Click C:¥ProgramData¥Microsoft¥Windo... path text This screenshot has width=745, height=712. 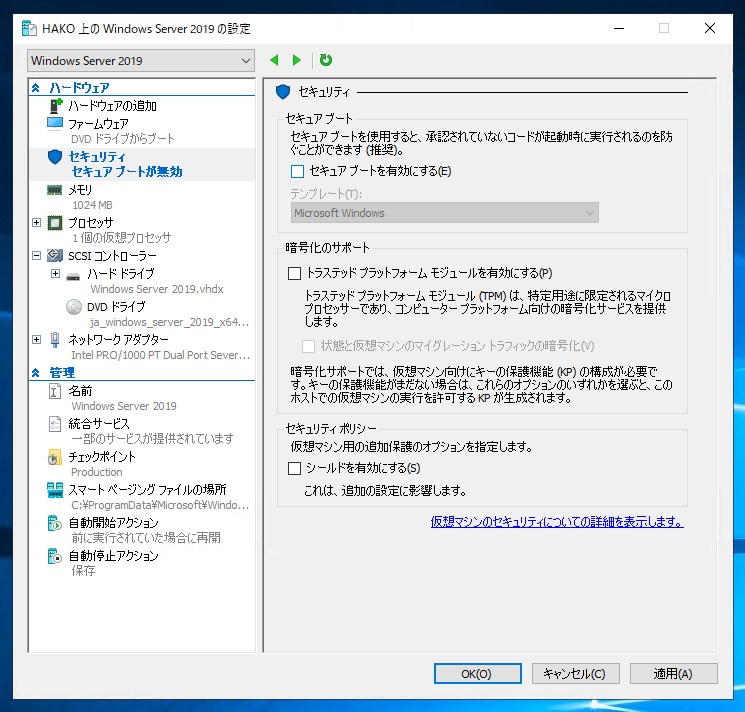(160, 505)
